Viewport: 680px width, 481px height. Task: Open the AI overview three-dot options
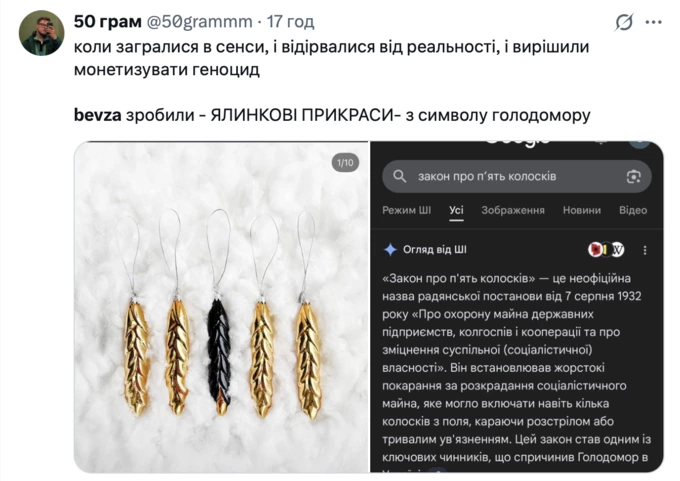tap(645, 250)
